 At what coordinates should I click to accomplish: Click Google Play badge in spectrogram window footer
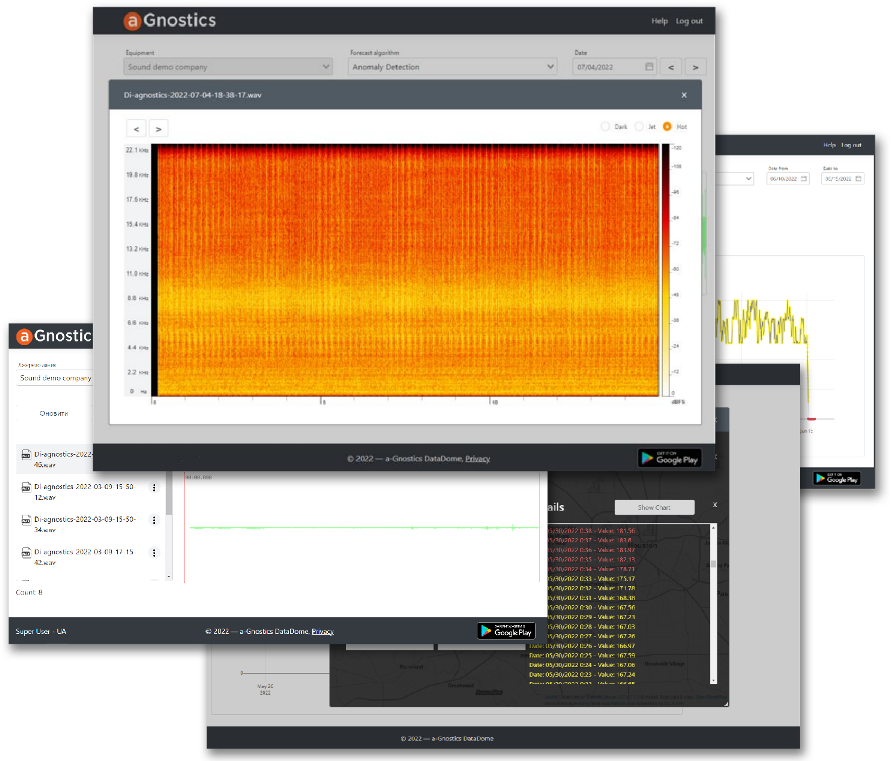coord(669,458)
